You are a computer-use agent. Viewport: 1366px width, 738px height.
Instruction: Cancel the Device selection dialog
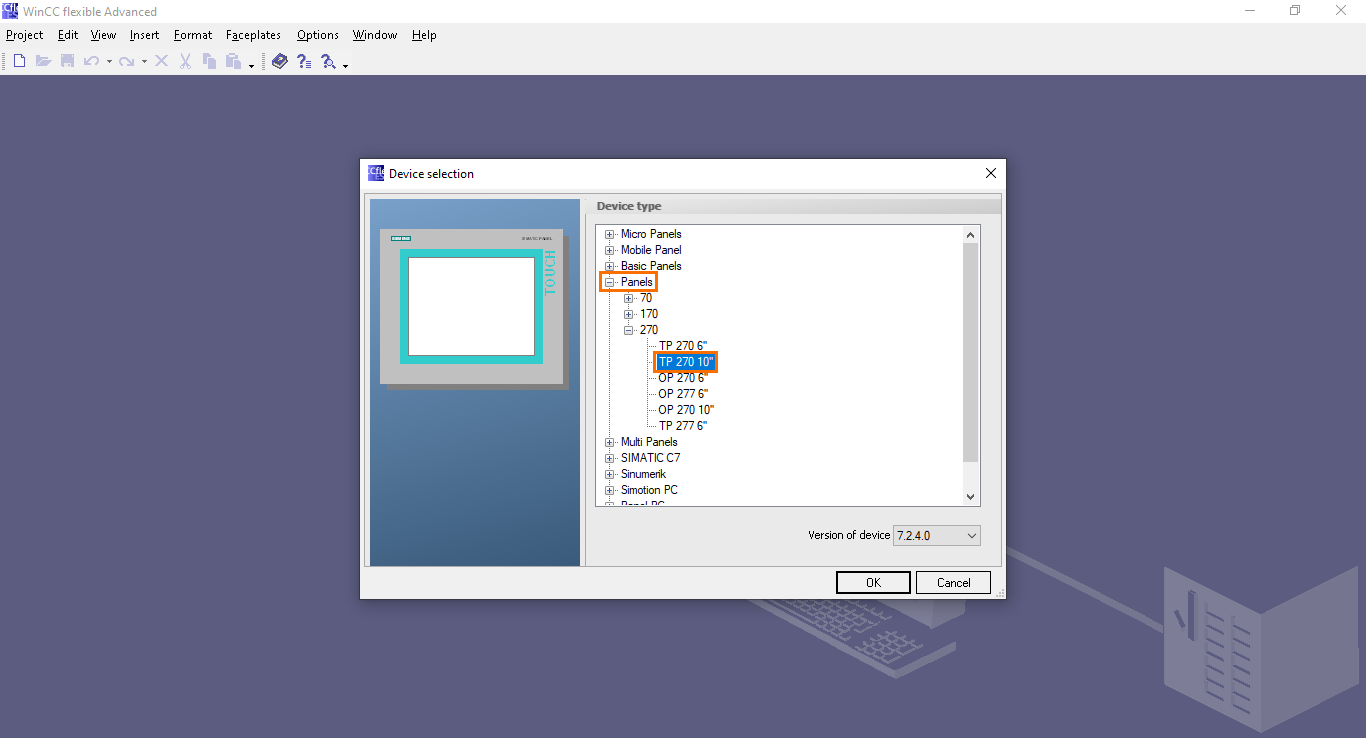954,583
